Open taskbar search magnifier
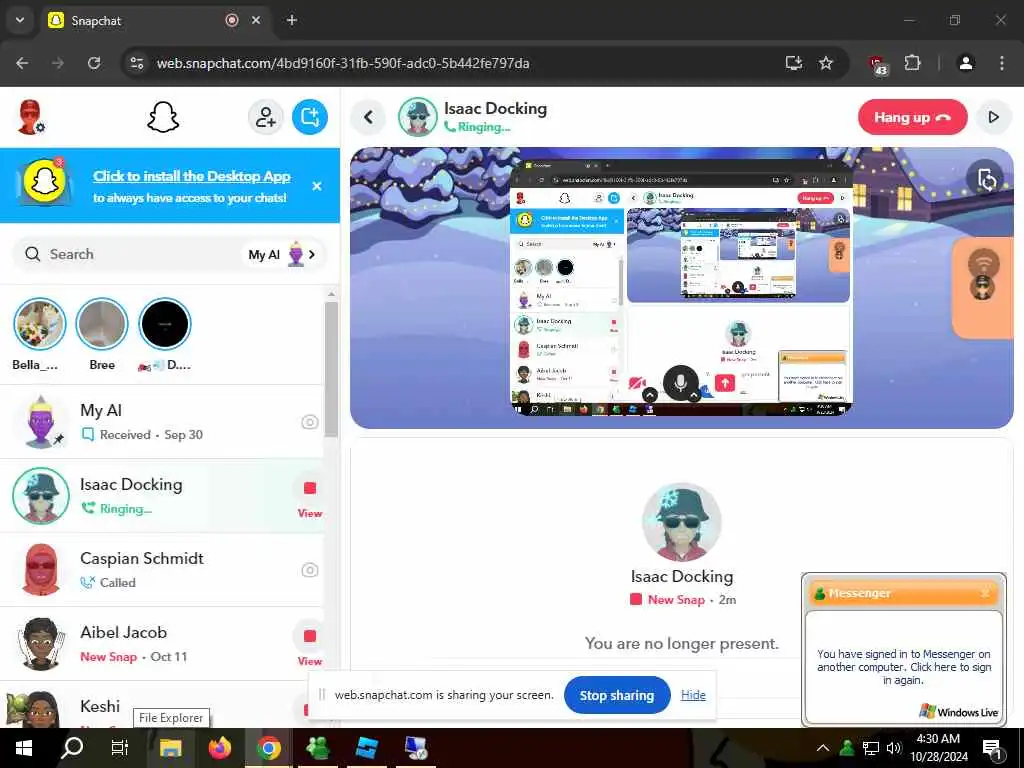 click(x=71, y=748)
